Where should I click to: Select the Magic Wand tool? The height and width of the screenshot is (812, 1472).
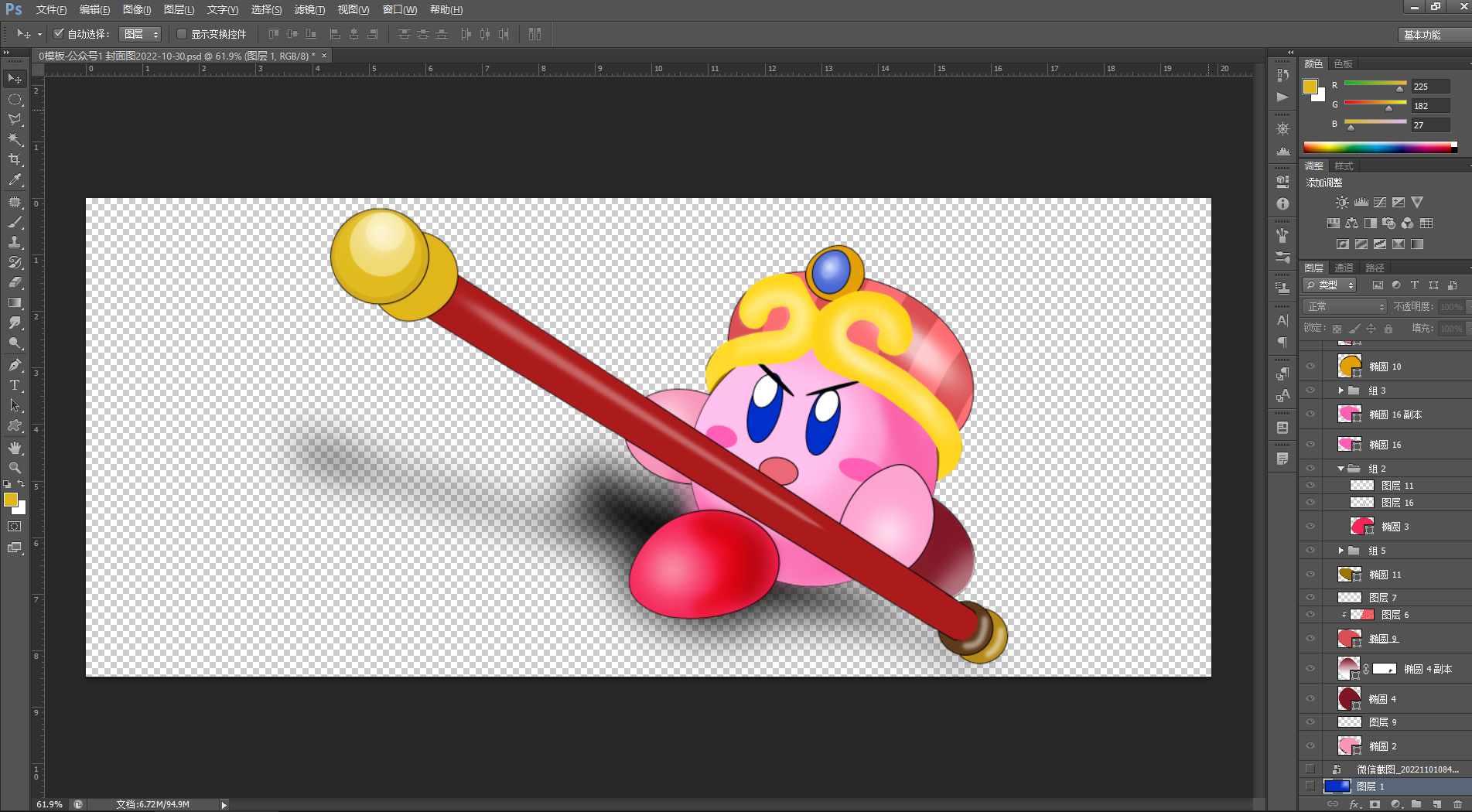pos(15,140)
